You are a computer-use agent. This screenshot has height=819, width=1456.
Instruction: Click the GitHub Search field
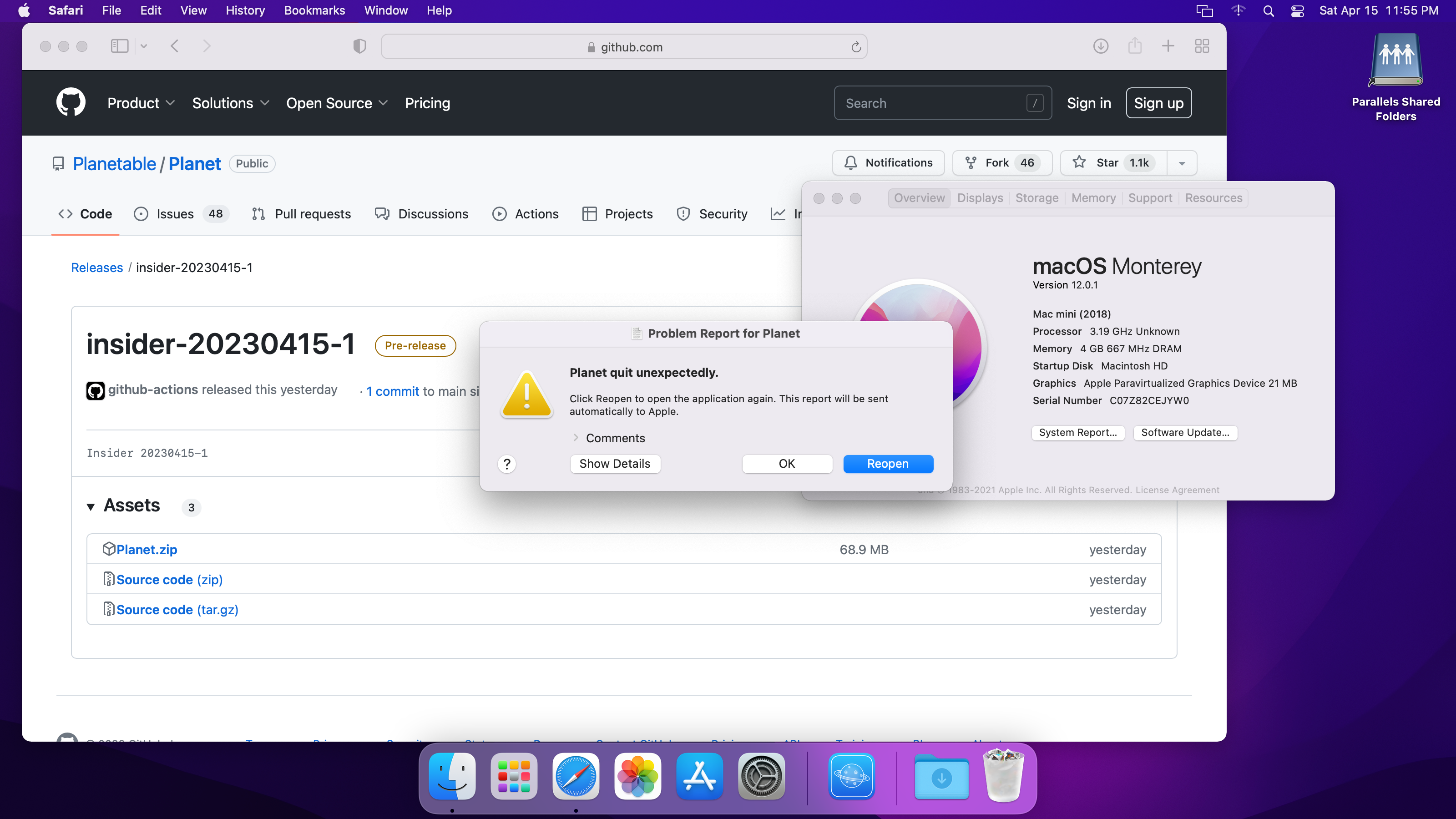(942, 103)
